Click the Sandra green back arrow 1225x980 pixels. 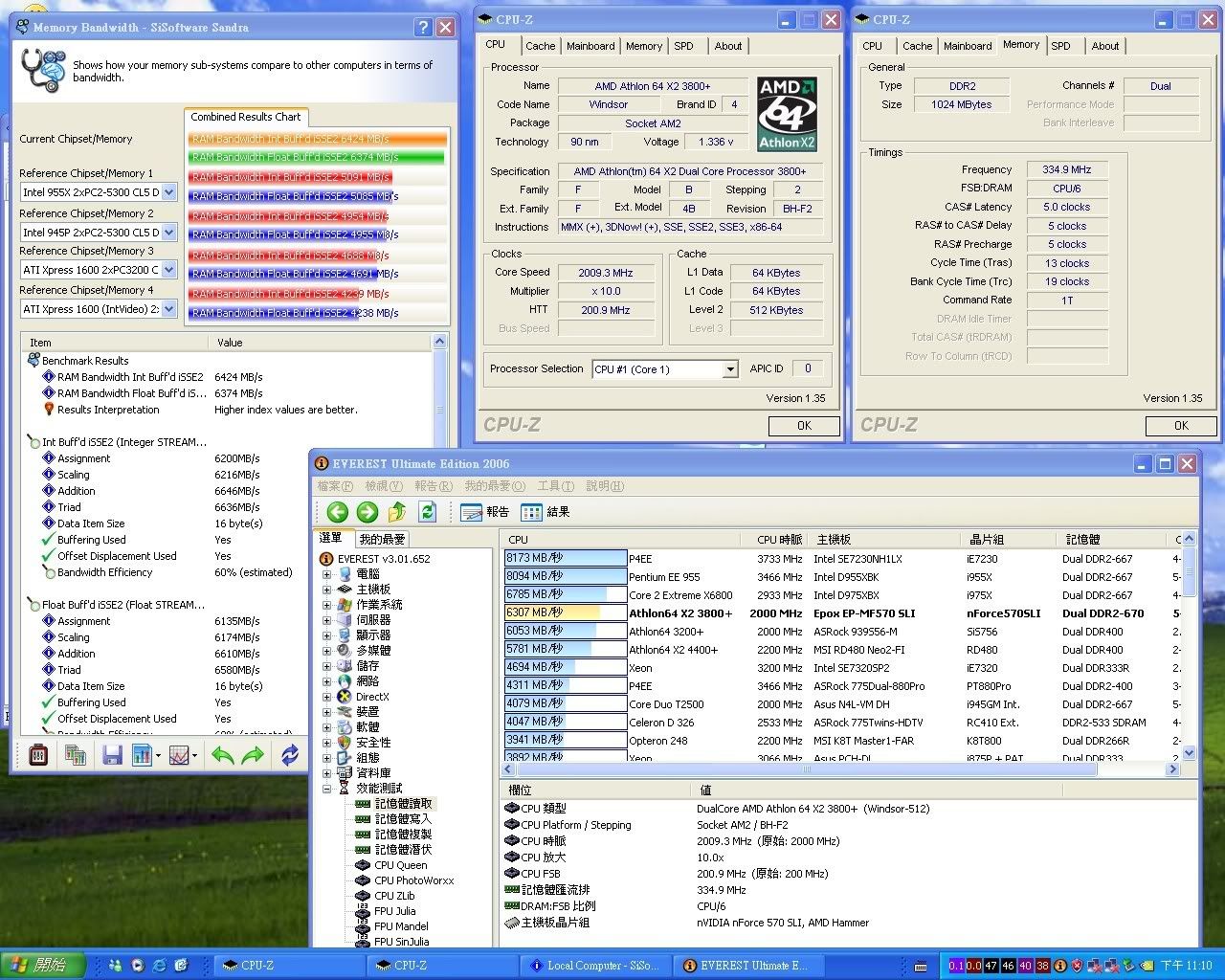tap(223, 756)
